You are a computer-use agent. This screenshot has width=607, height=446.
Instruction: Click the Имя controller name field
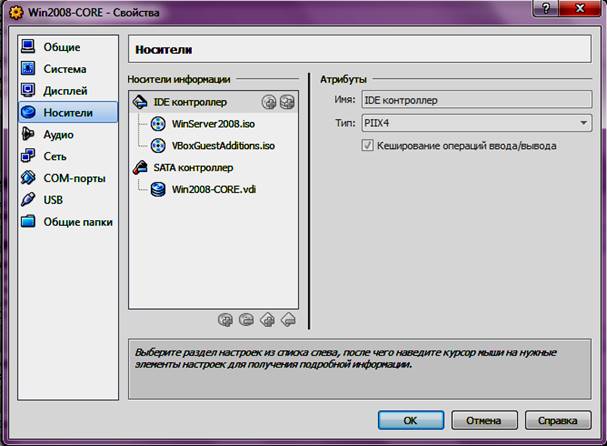pos(477,100)
